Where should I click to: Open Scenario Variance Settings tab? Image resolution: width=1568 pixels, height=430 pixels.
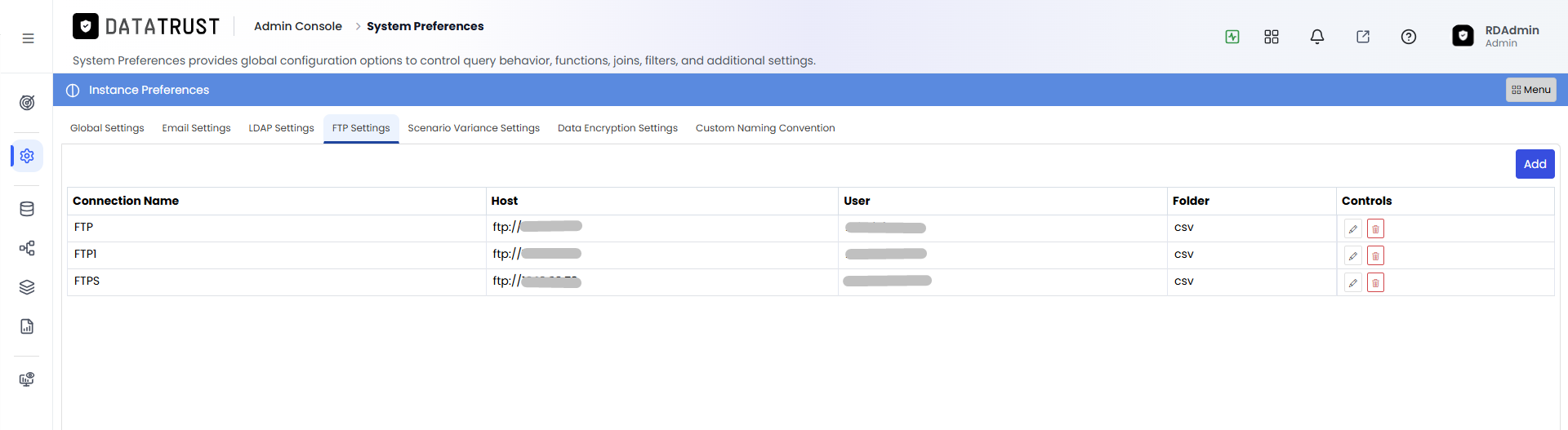tap(474, 128)
